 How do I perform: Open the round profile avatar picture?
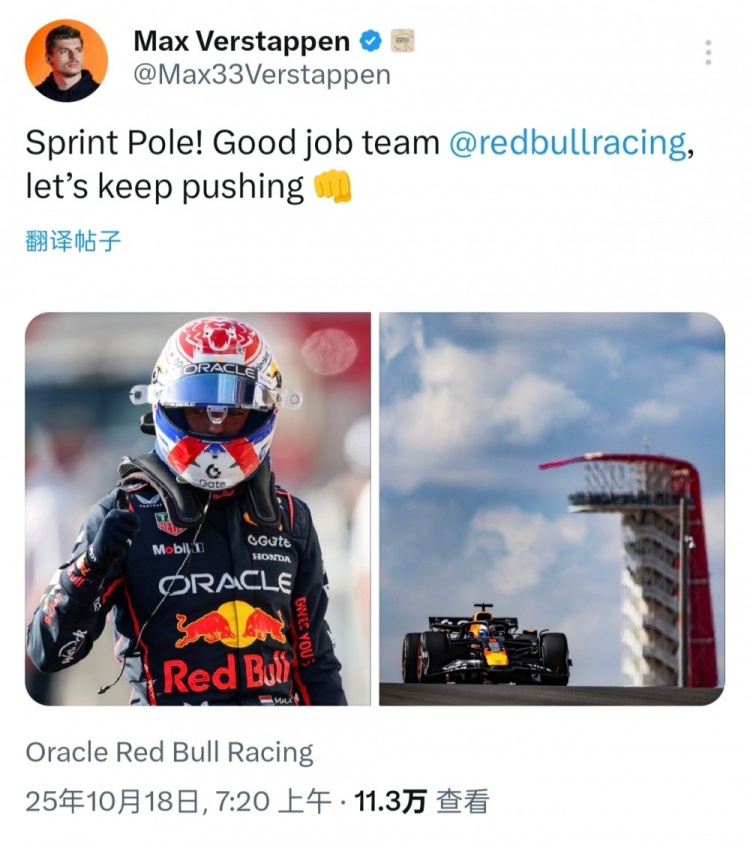(x=66, y=60)
